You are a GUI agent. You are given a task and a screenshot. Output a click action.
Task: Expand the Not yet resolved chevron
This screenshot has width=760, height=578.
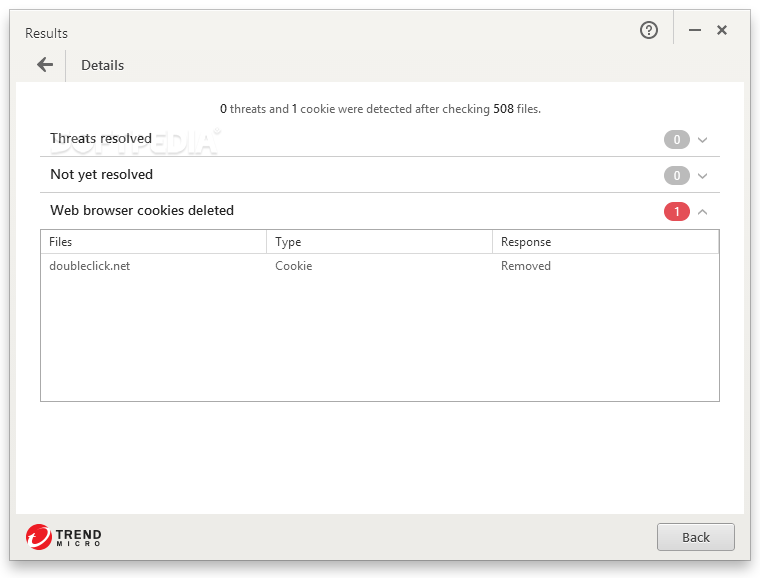702,176
